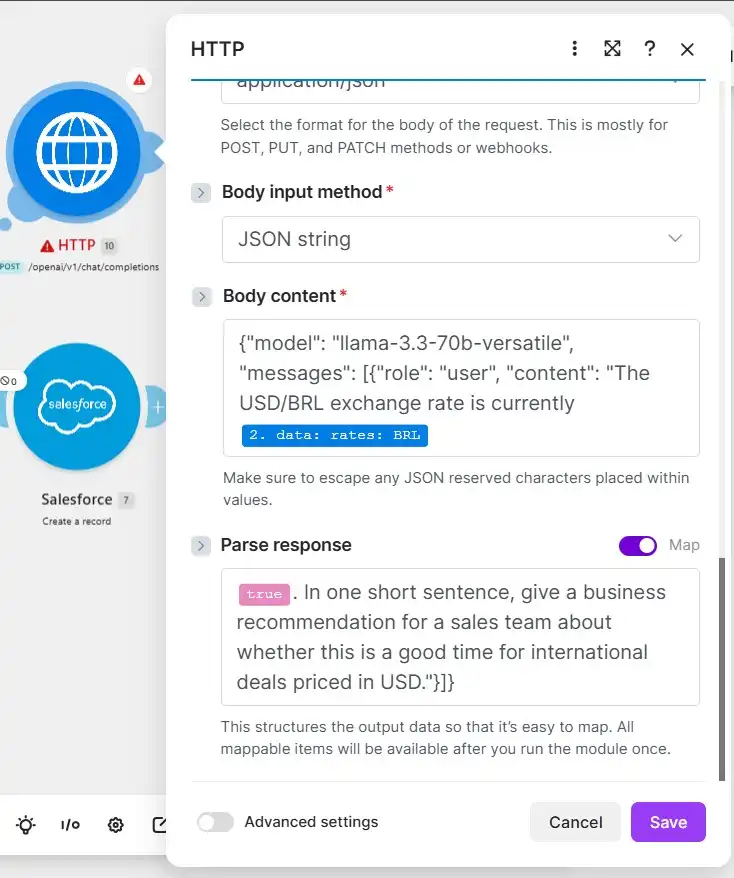Click the Save button

668,822
